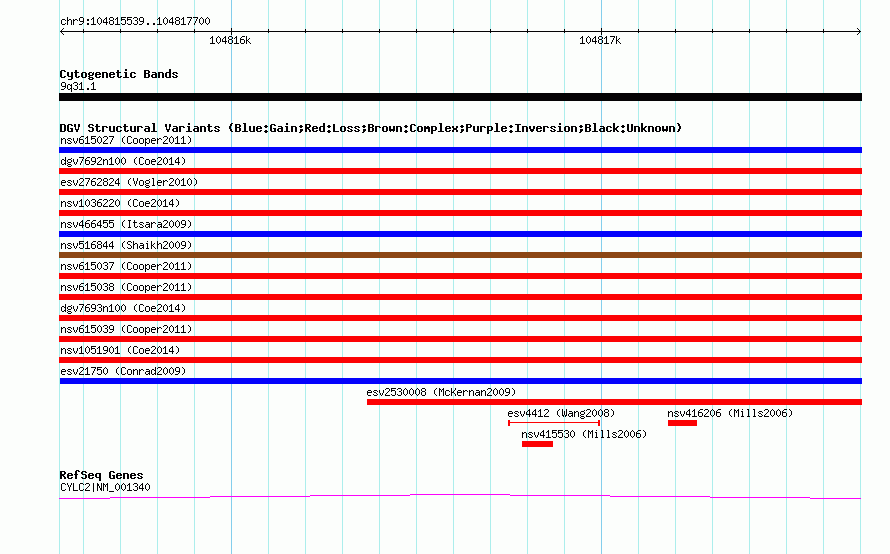Open nsv466455 (Itsara2009) variant label

click(x=126, y=224)
